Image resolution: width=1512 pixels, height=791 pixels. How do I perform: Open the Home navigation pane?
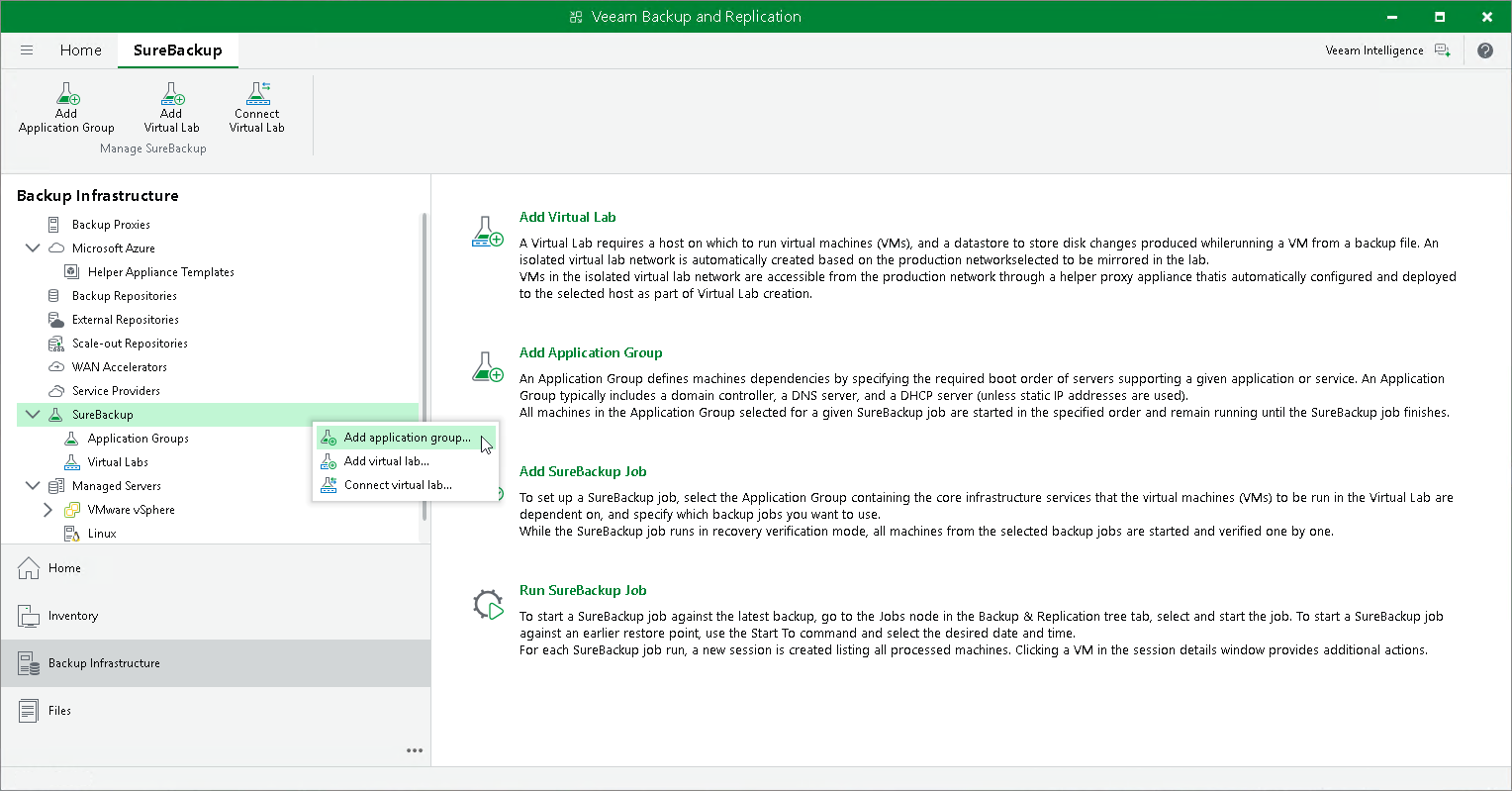(x=216, y=568)
